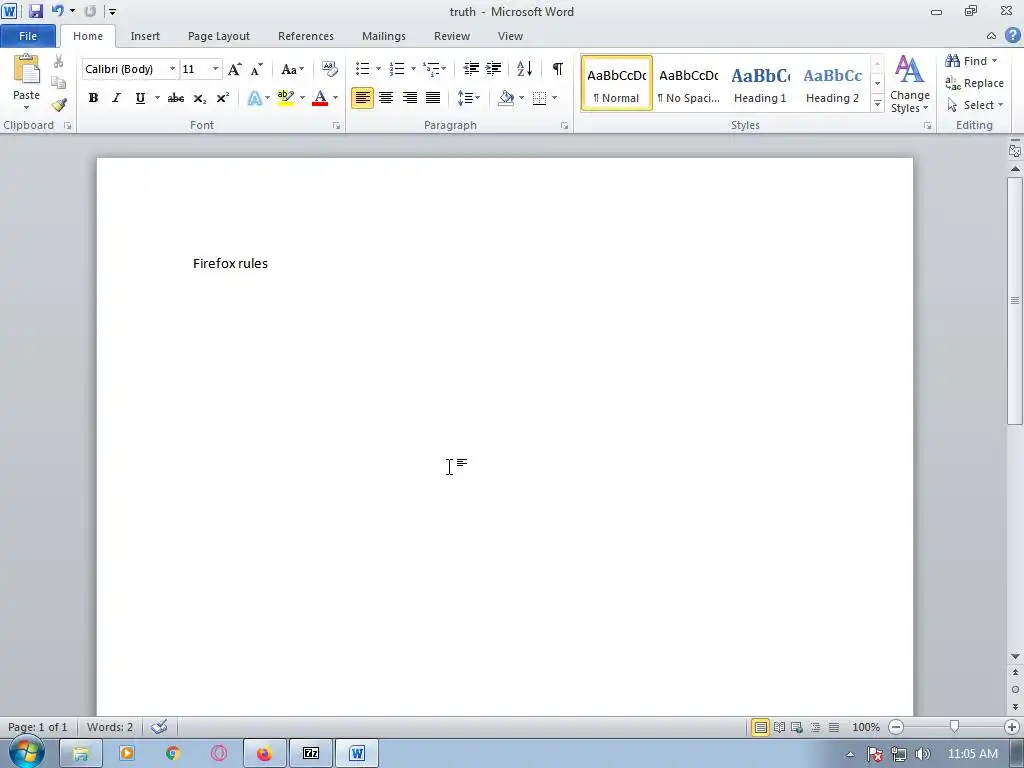Click the Replace button
Viewport: 1024px width, 768px height.
tap(974, 83)
